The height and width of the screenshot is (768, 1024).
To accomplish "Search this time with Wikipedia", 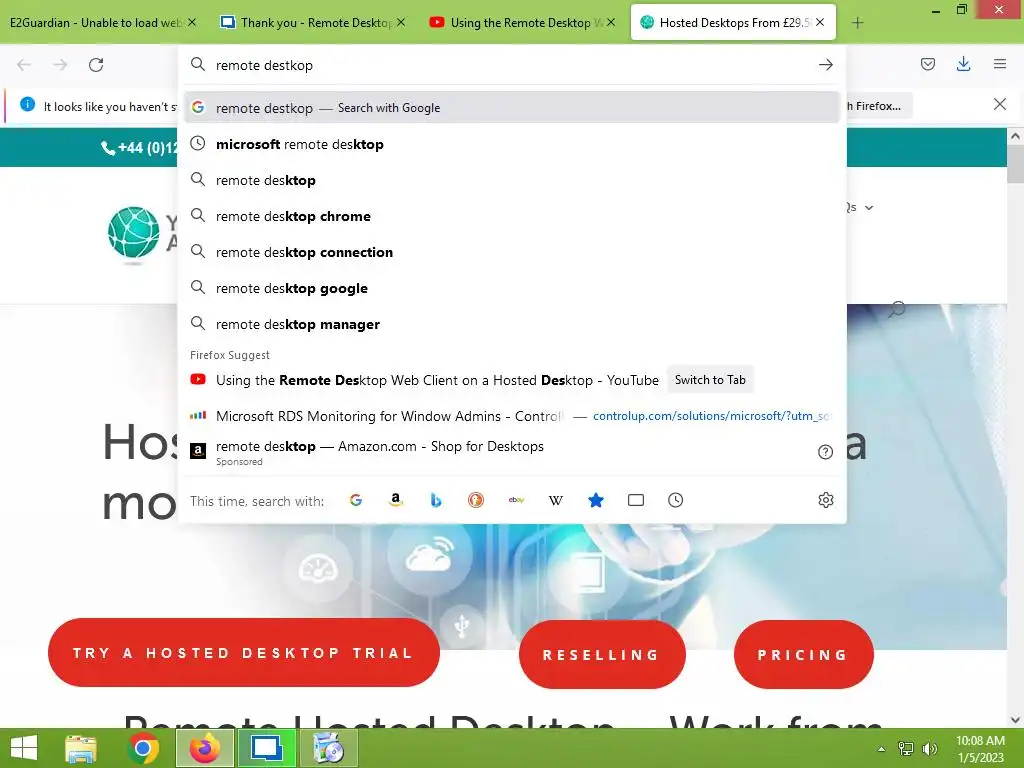I will click(x=556, y=500).
